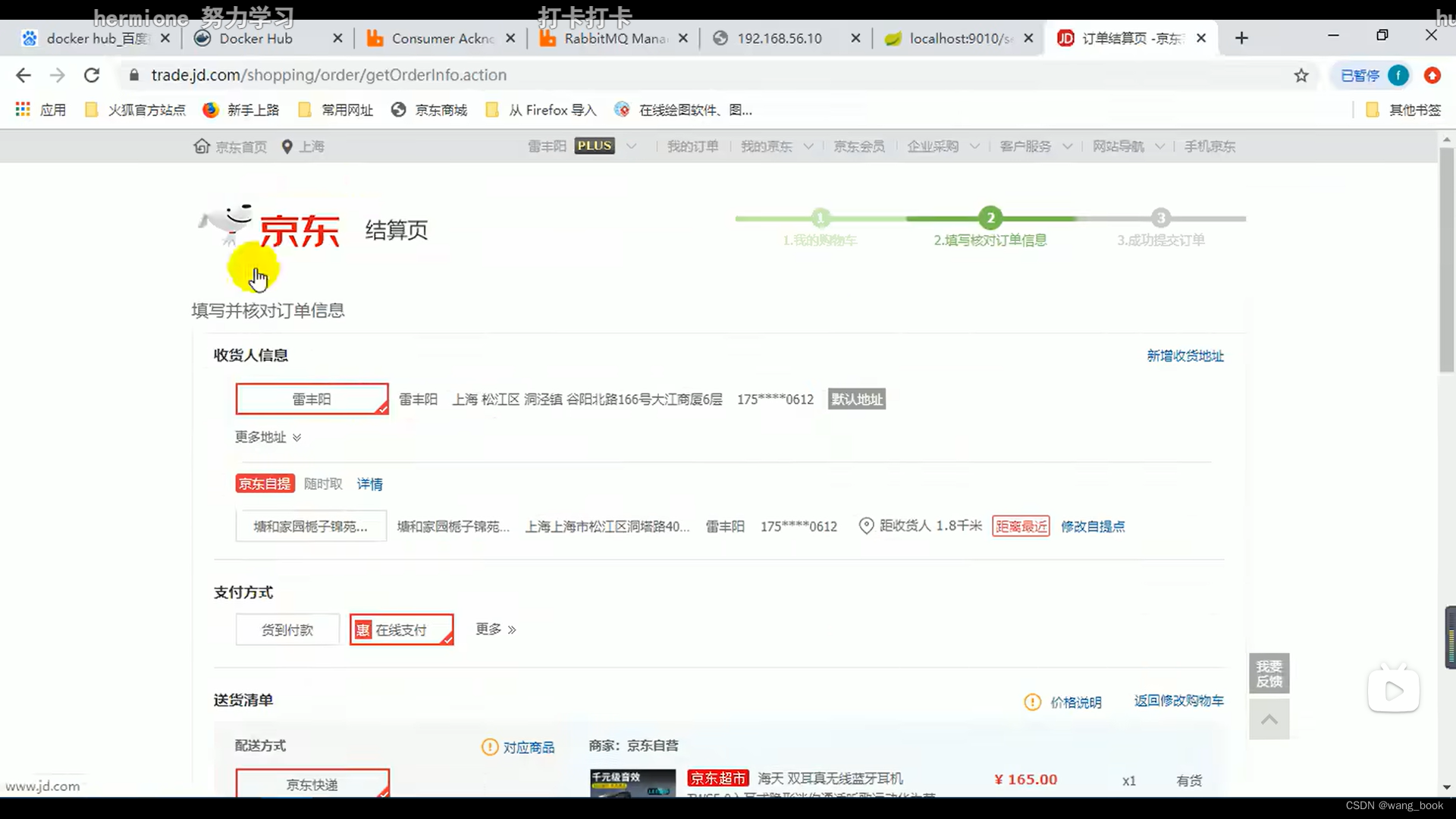Viewport: 1456px width, 819px height.
Task: Close the RabbitMQ Management tab
Action: pyautogui.click(x=683, y=38)
